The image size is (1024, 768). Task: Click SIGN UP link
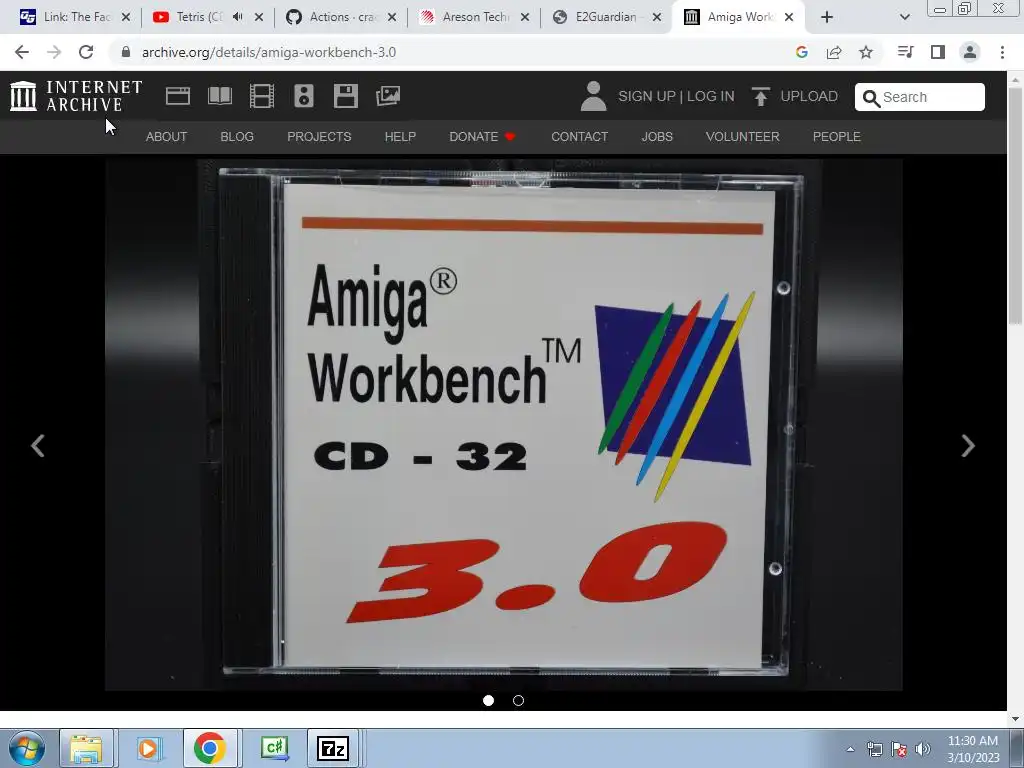coord(647,96)
